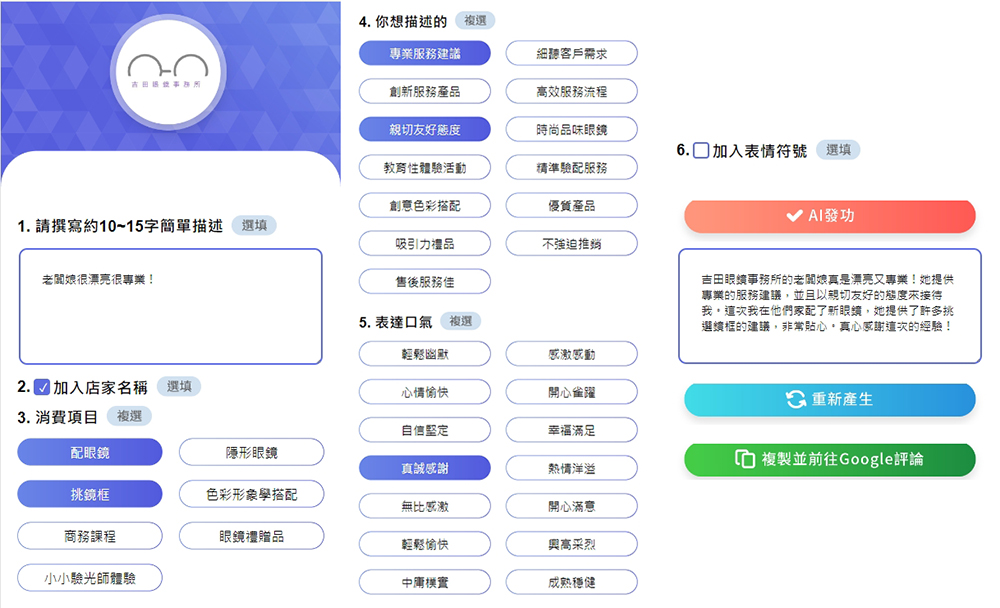Image resolution: width=1000 pixels, height=608 pixels.
Task: Select the 色彩形象學搭配 item
Action: click(252, 494)
